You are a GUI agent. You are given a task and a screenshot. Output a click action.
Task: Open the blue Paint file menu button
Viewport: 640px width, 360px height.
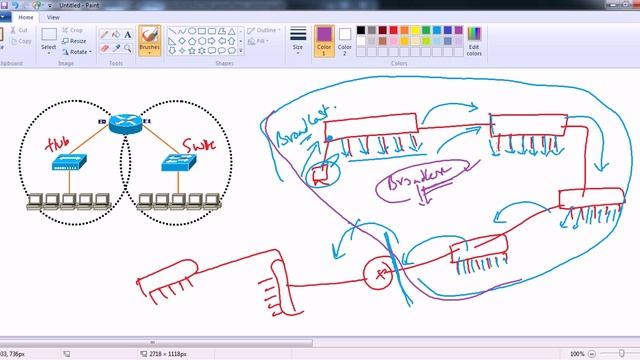(x=4, y=17)
